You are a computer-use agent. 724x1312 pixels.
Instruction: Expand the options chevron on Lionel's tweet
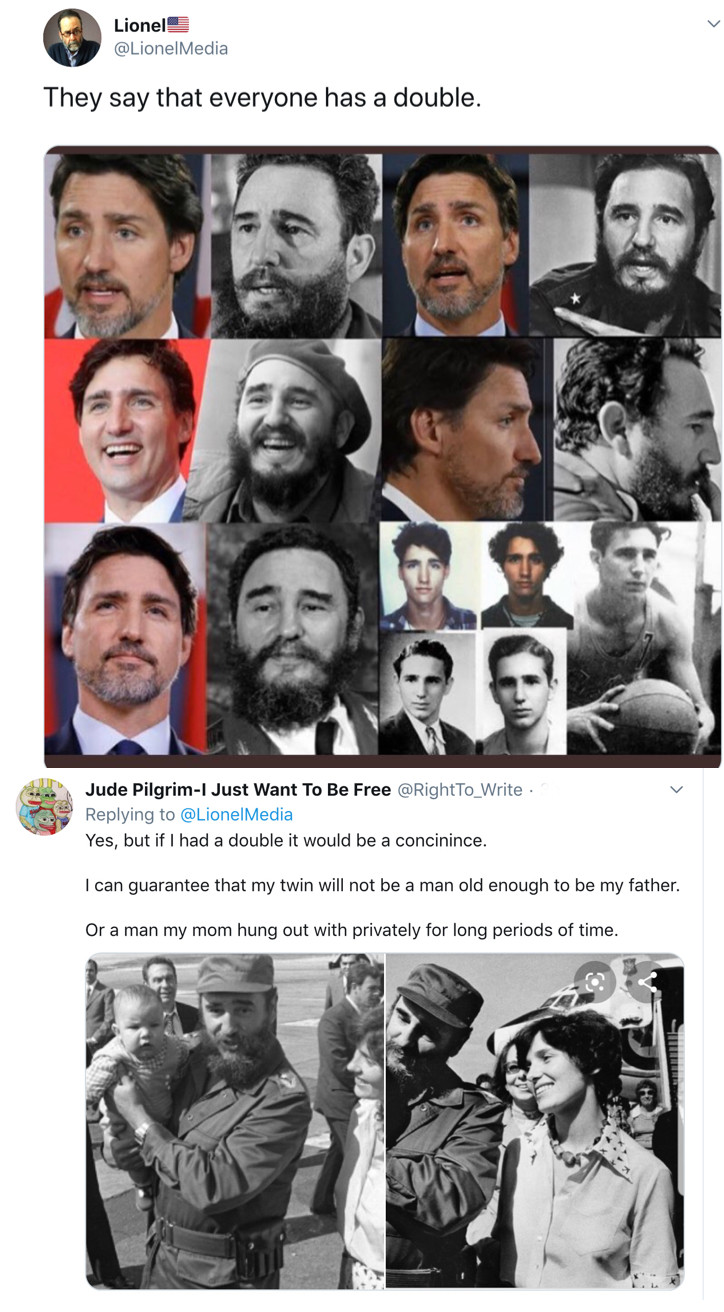click(x=713, y=25)
